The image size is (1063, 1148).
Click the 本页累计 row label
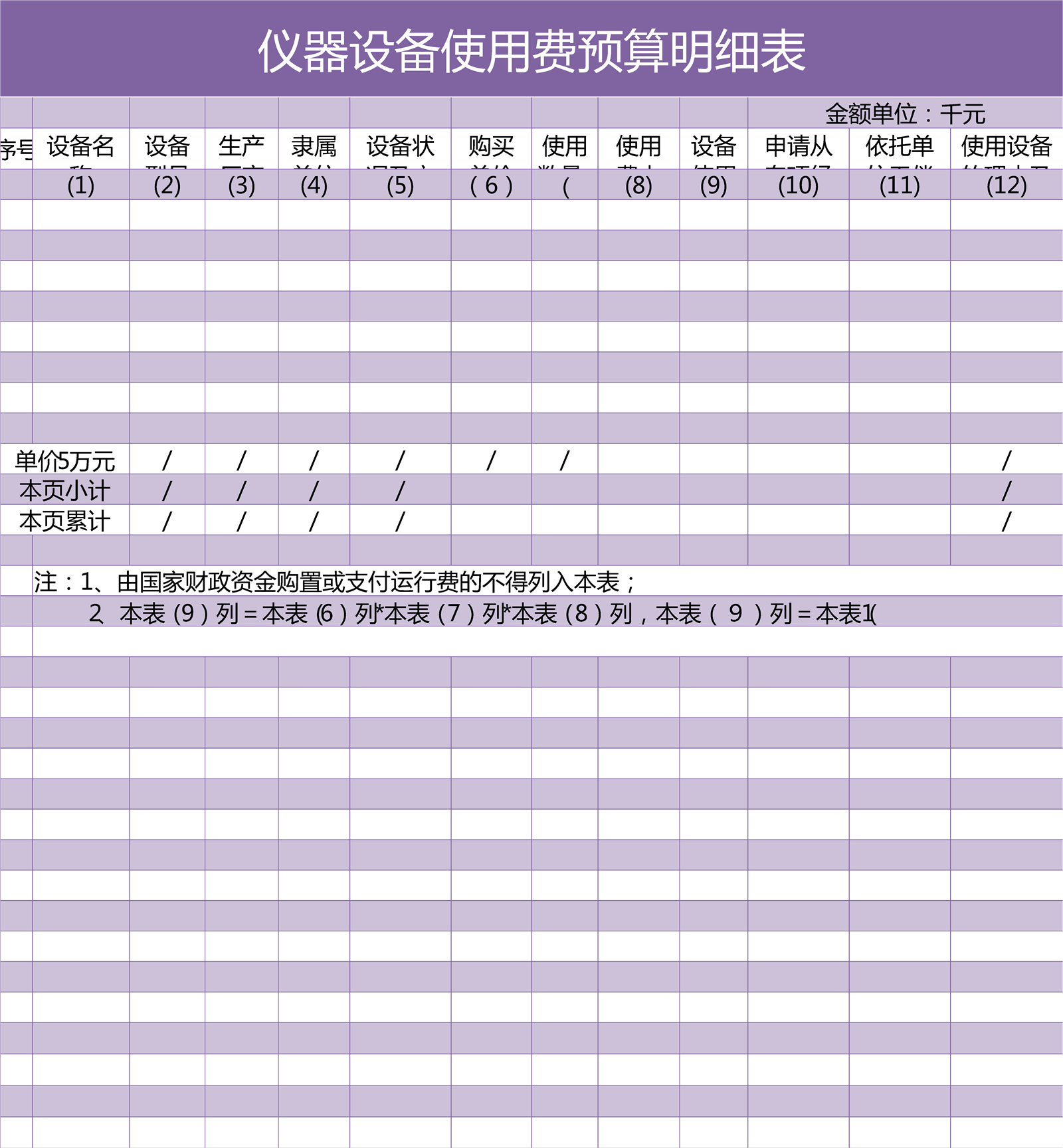click(x=65, y=522)
